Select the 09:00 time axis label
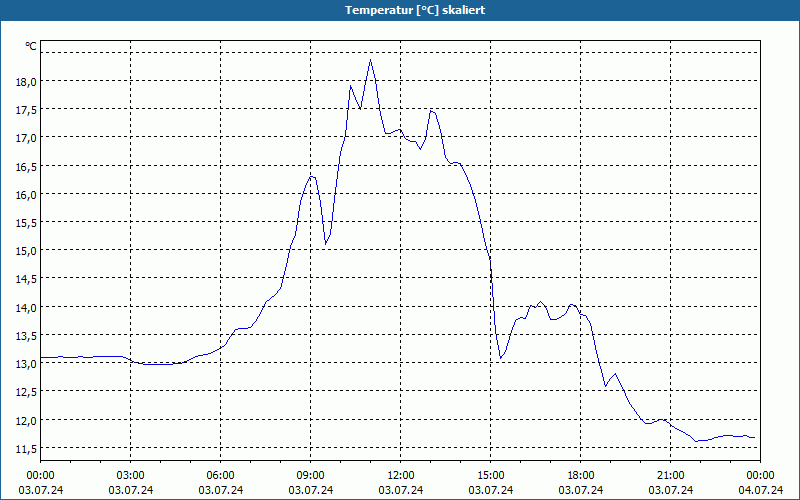This screenshot has height=500, width=800. [x=310, y=476]
